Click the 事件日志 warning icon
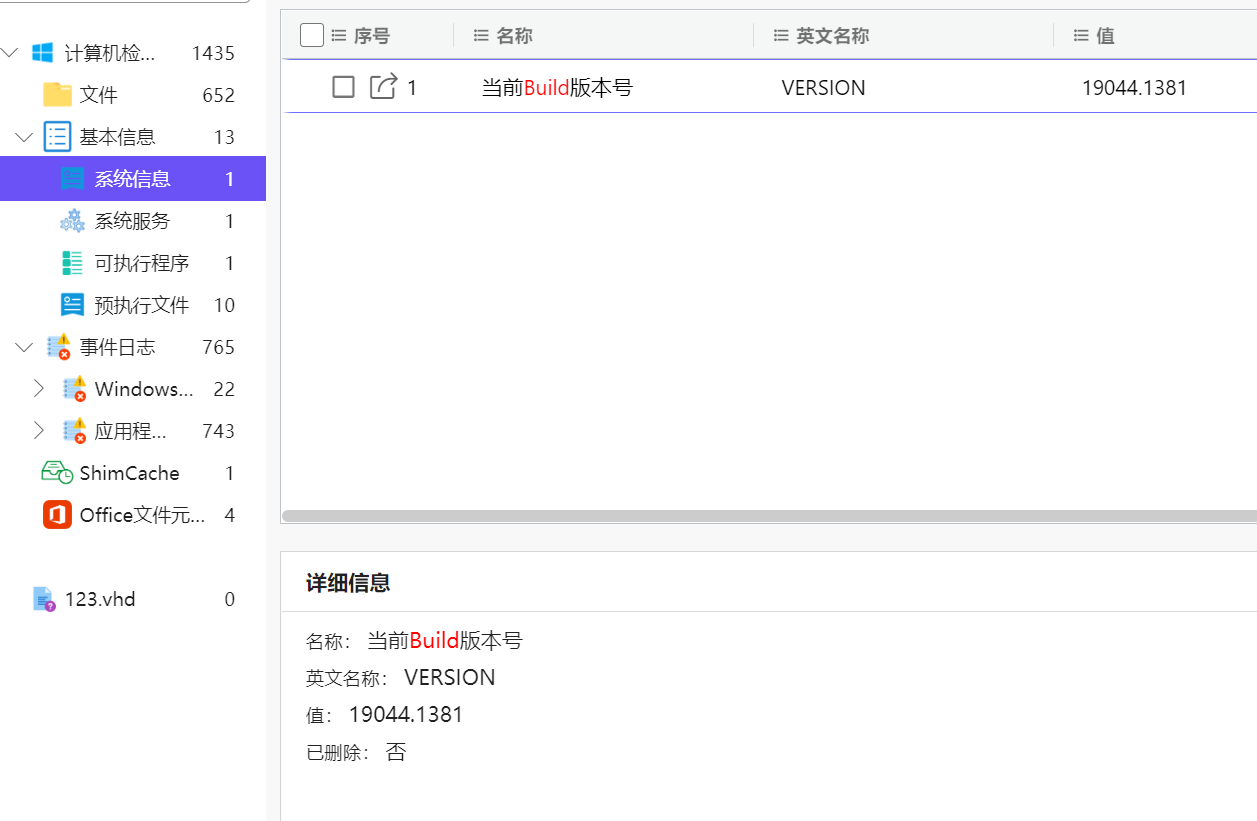Image resolution: width=1257 pixels, height=821 pixels. click(x=58, y=347)
